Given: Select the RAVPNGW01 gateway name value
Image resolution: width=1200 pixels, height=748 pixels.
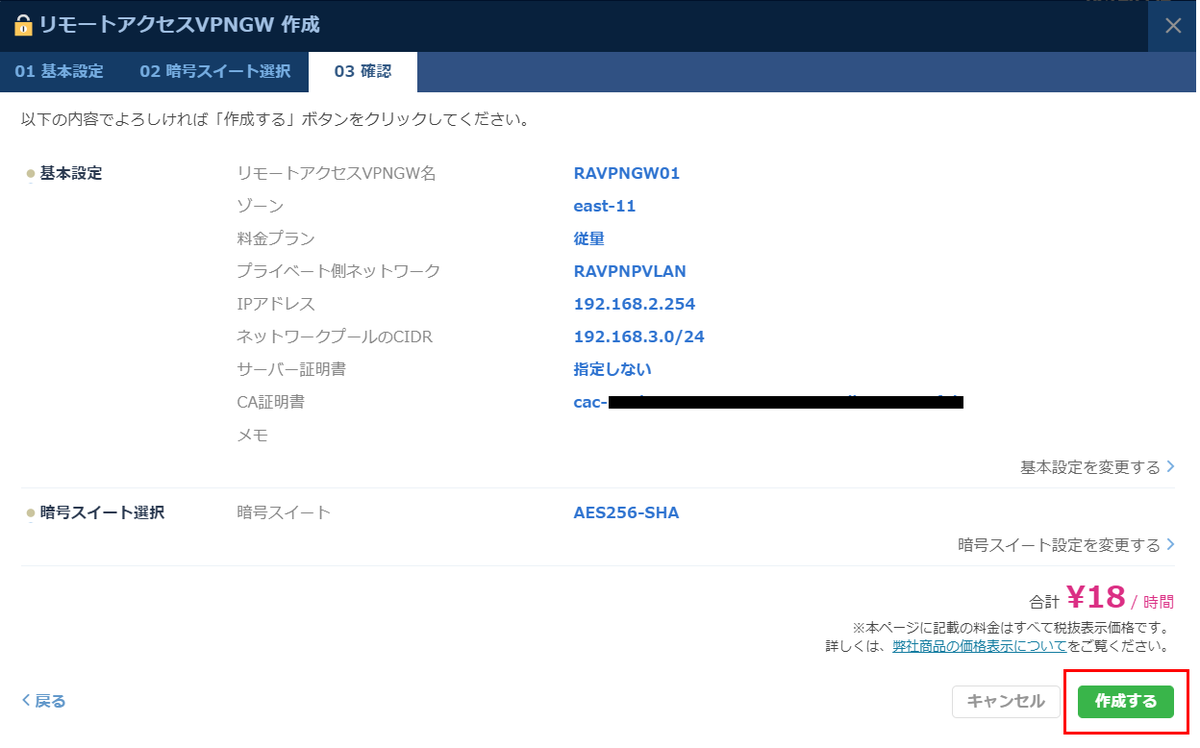Looking at the screenshot, I should pos(626,172).
